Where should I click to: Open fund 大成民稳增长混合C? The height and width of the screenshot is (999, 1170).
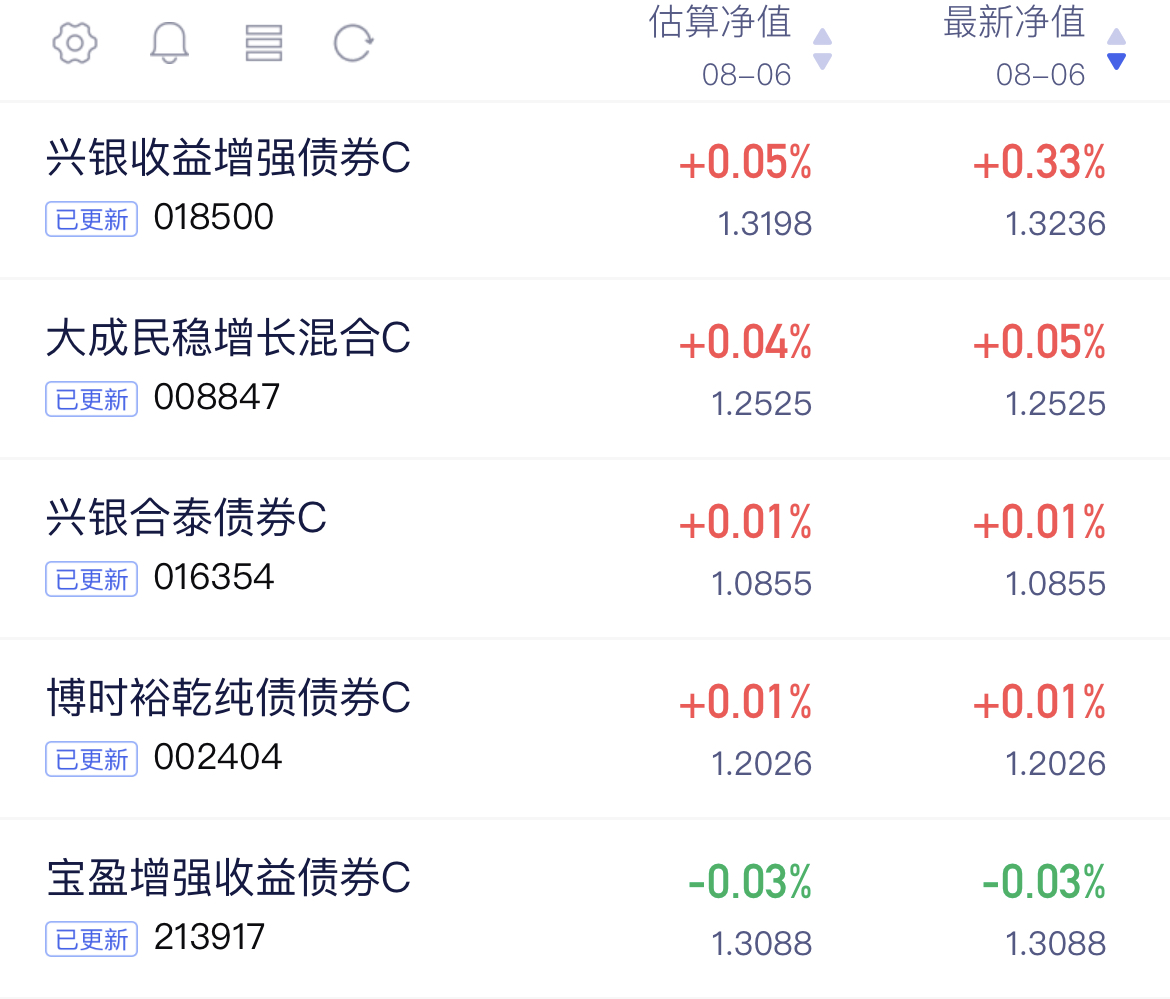pos(585,369)
